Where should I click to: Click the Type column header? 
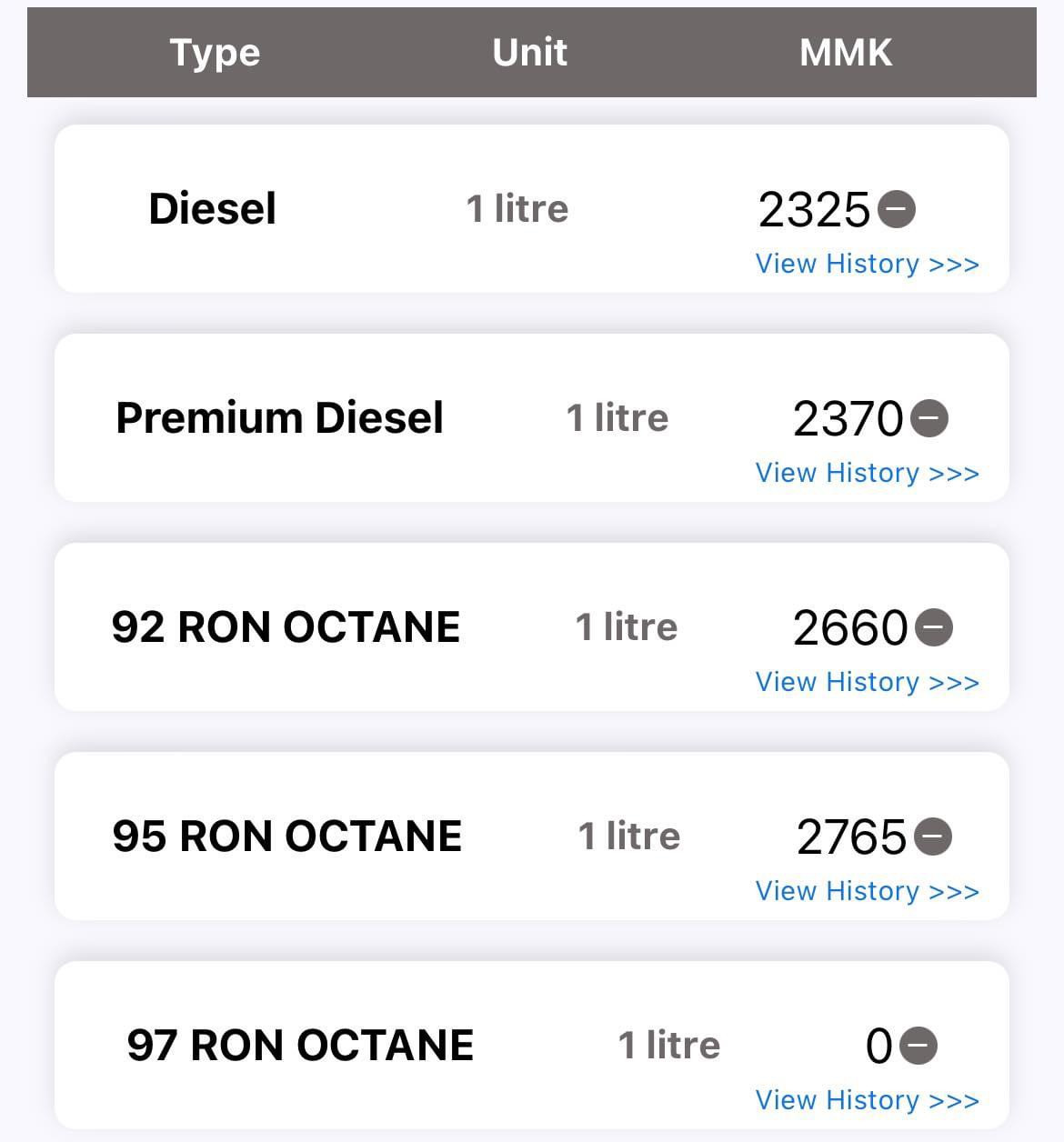pyautogui.click(x=215, y=53)
